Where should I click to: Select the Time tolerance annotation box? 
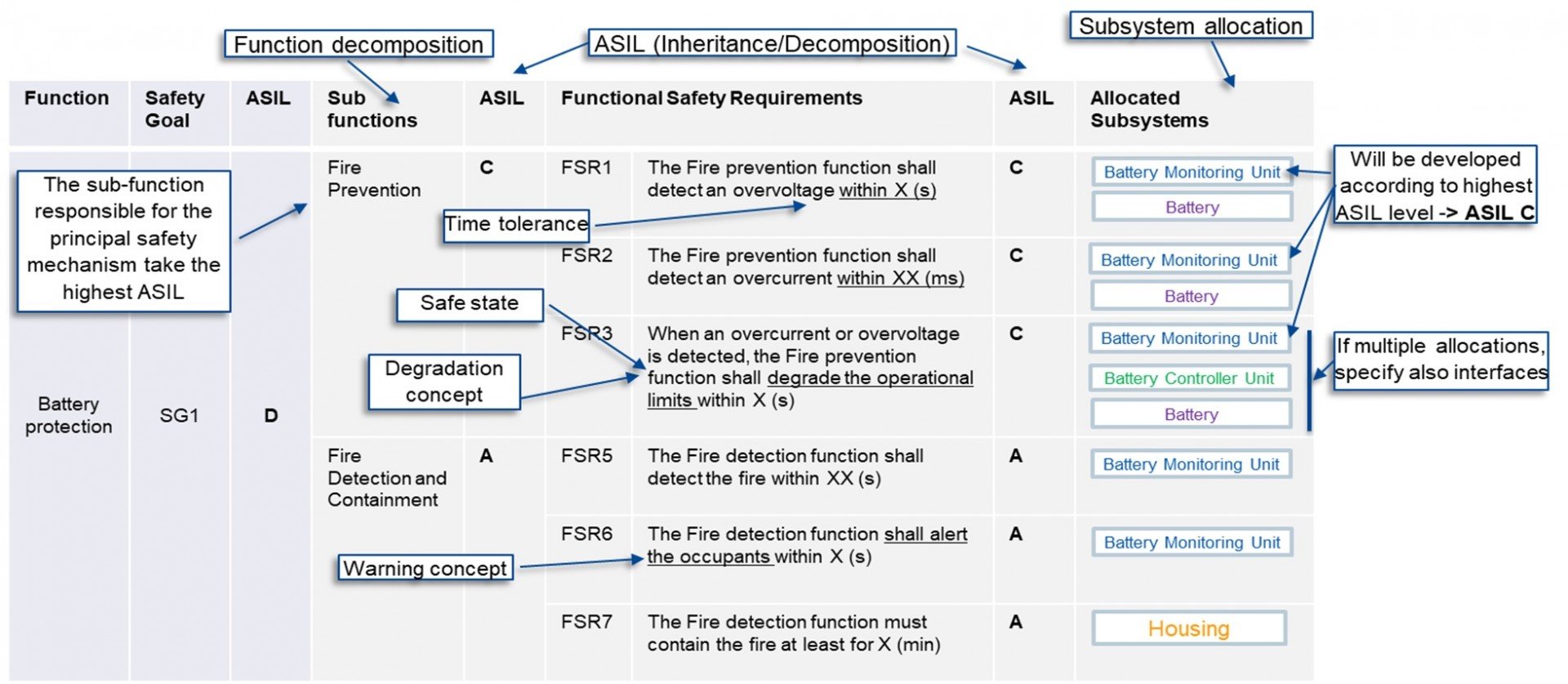point(515,224)
